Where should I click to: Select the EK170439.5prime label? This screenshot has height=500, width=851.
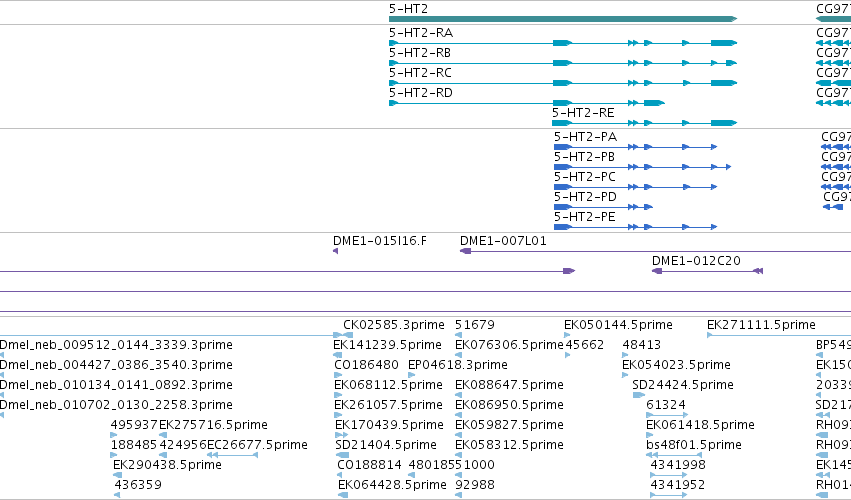tap(389, 425)
